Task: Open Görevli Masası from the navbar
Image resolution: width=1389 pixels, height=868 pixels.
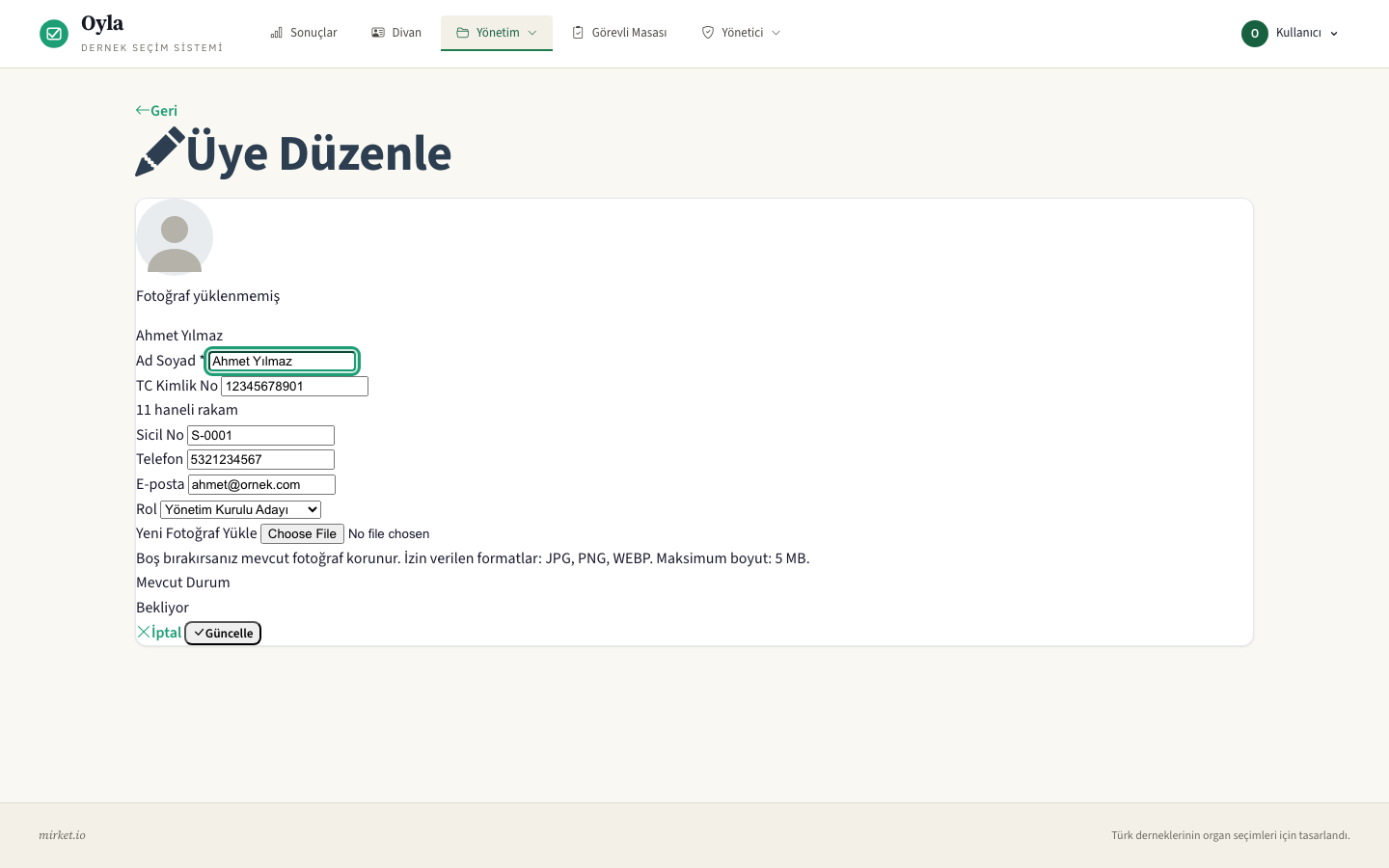Action: 619,33
